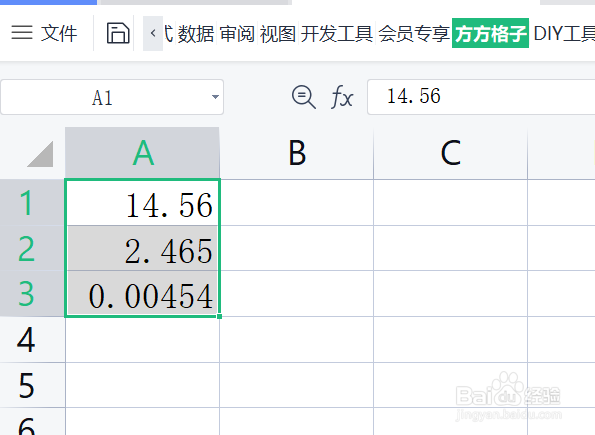Viewport: 595px width, 435px height.
Task: Select column C header
Action: [450, 153]
